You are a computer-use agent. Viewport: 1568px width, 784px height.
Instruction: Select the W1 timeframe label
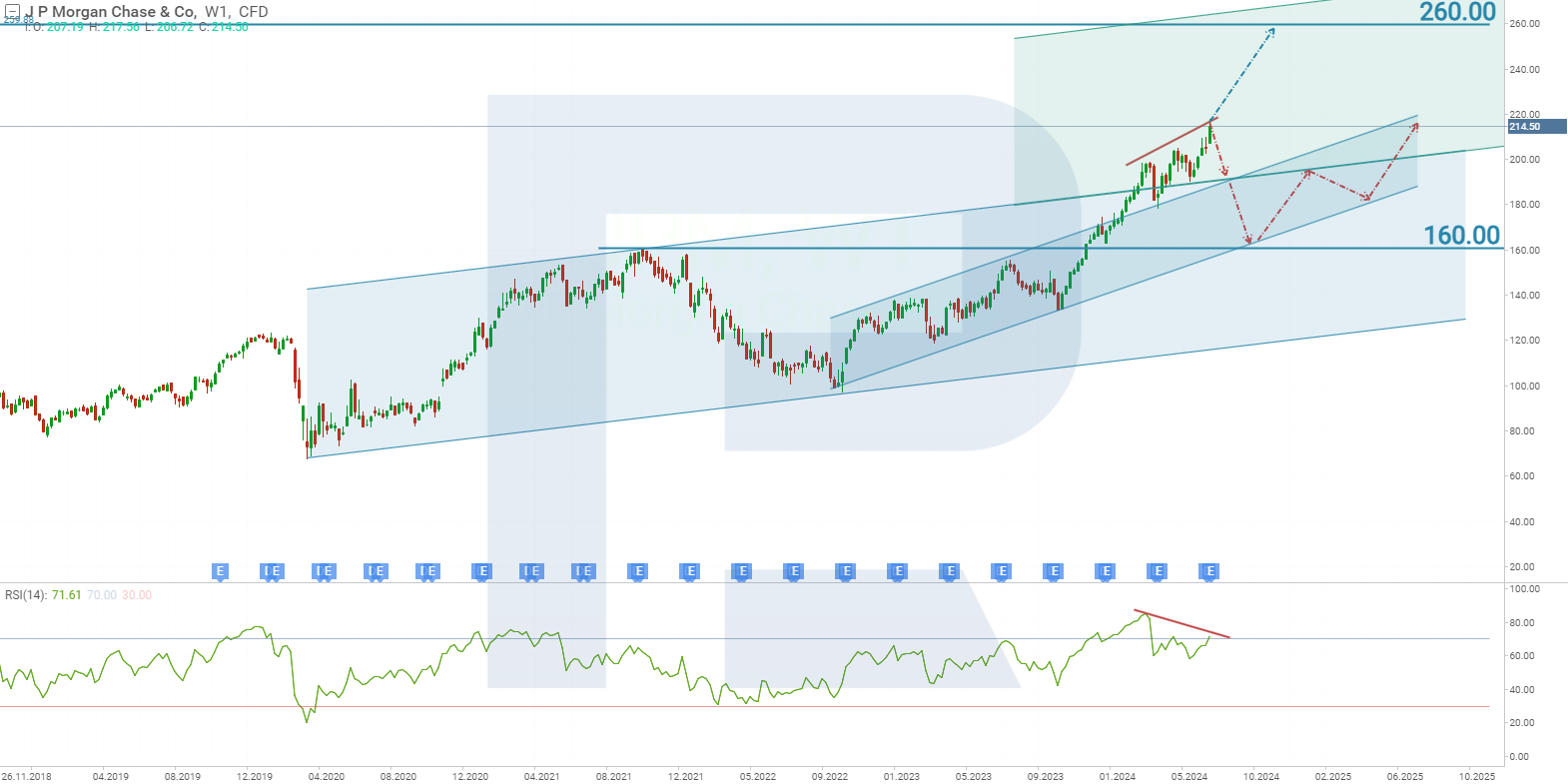point(217,12)
